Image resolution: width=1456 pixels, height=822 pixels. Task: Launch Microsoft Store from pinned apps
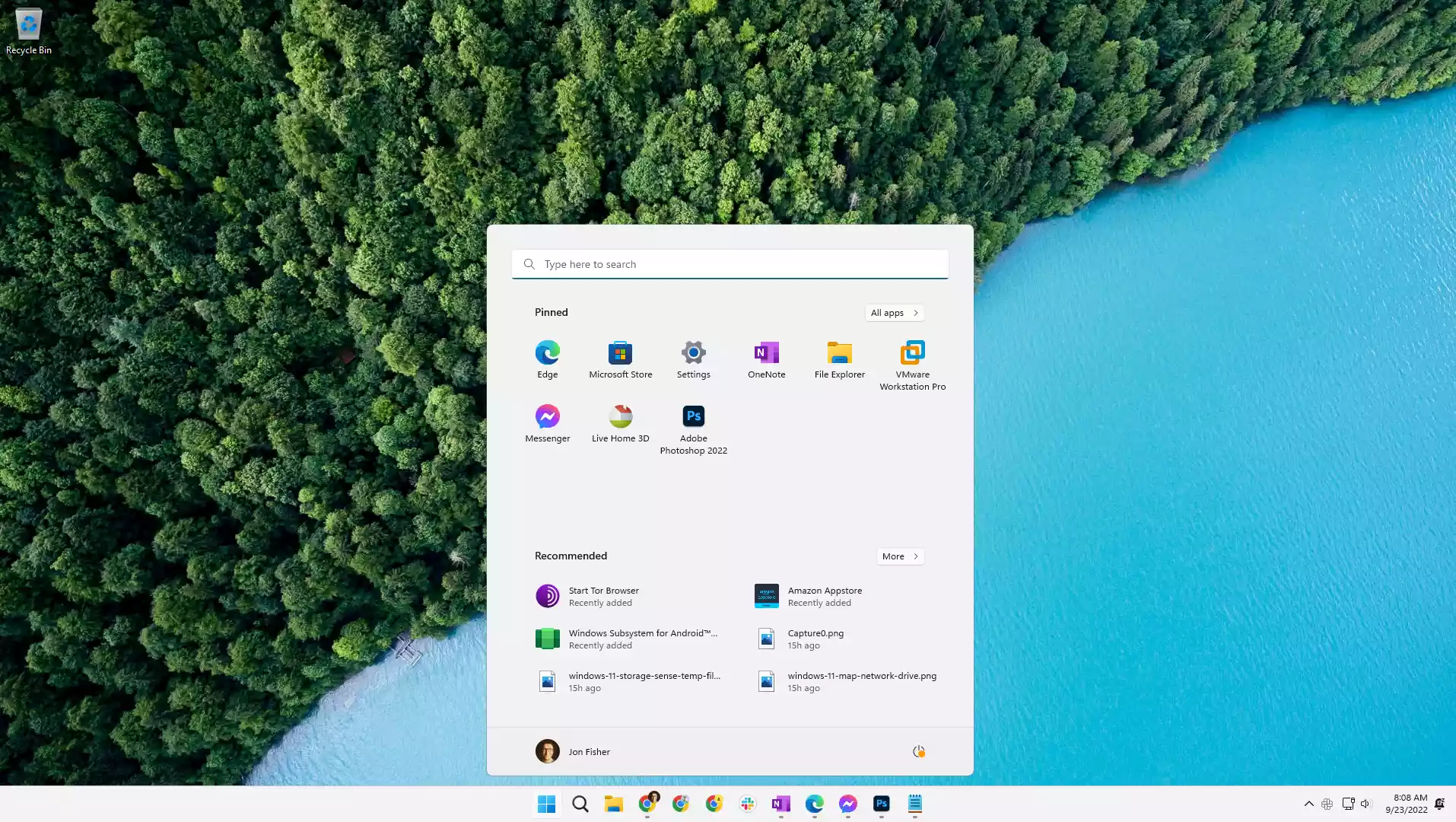point(620,358)
